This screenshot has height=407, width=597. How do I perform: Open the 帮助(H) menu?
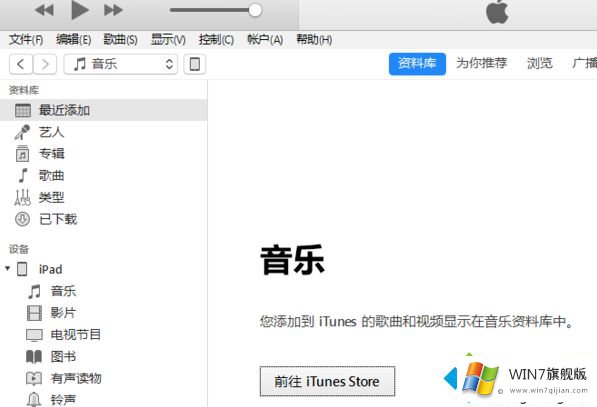(x=314, y=39)
